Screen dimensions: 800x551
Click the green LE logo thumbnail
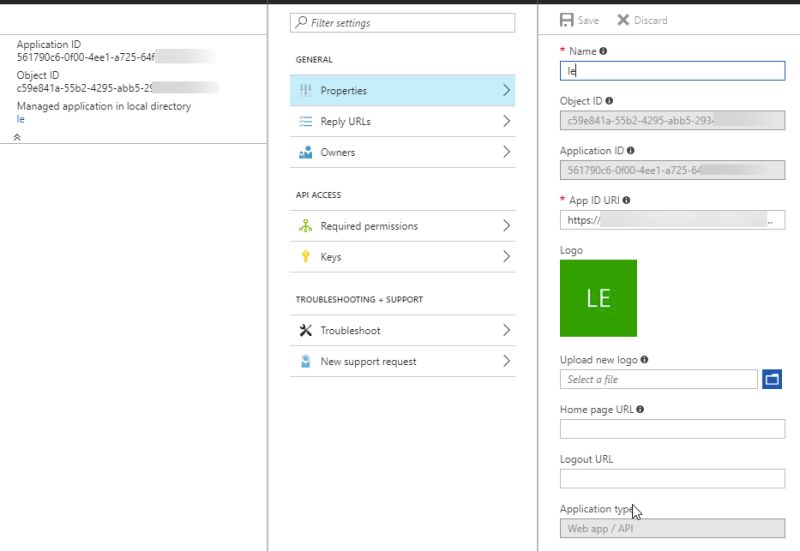(598, 298)
